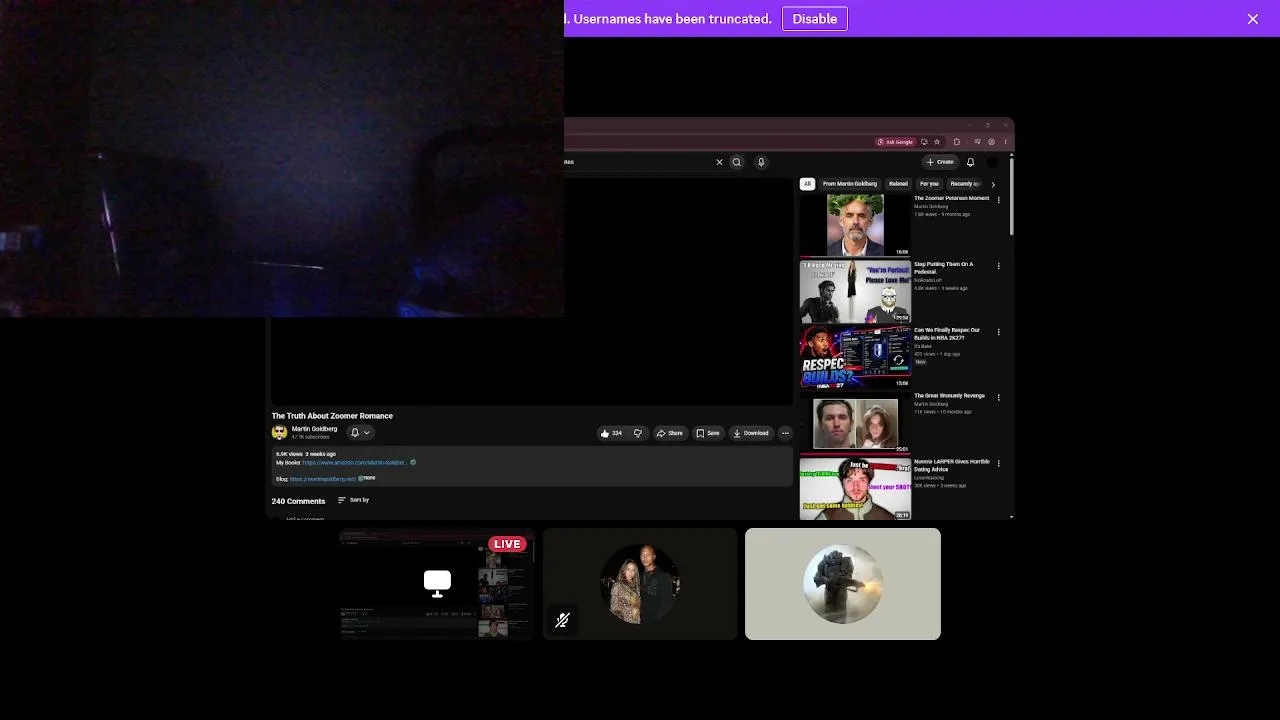The height and width of the screenshot is (720, 1280).
Task: Click the Ask Google button in Chrome
Action: (896, 142)
